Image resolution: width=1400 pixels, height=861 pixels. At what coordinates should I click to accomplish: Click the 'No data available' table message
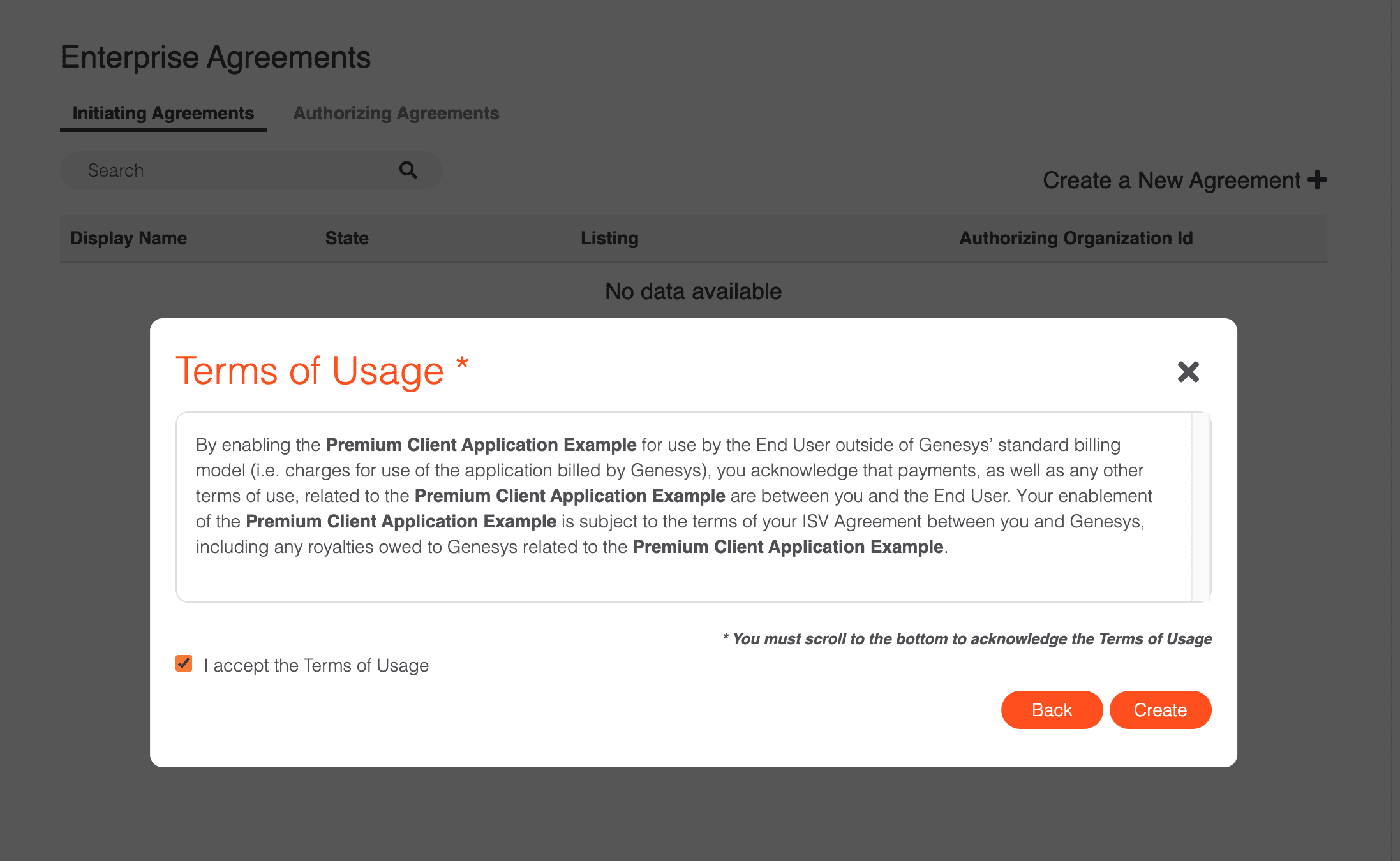(x=693, y=291)
